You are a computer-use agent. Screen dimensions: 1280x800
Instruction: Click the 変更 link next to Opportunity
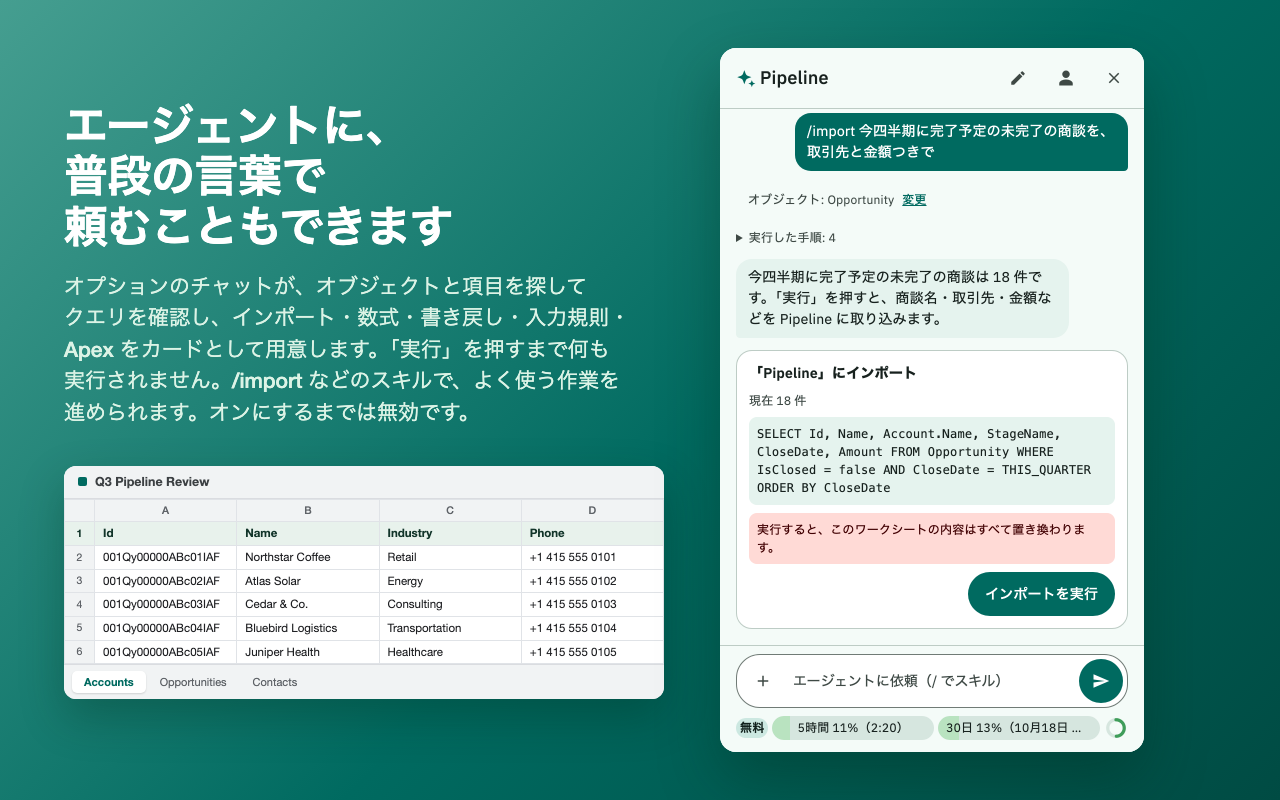click(914, 200)
